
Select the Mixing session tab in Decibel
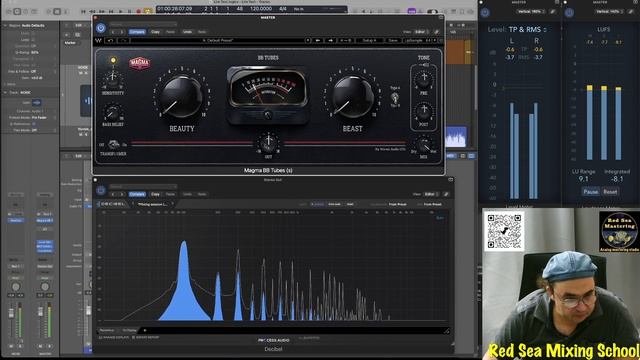tap(153, 204)
